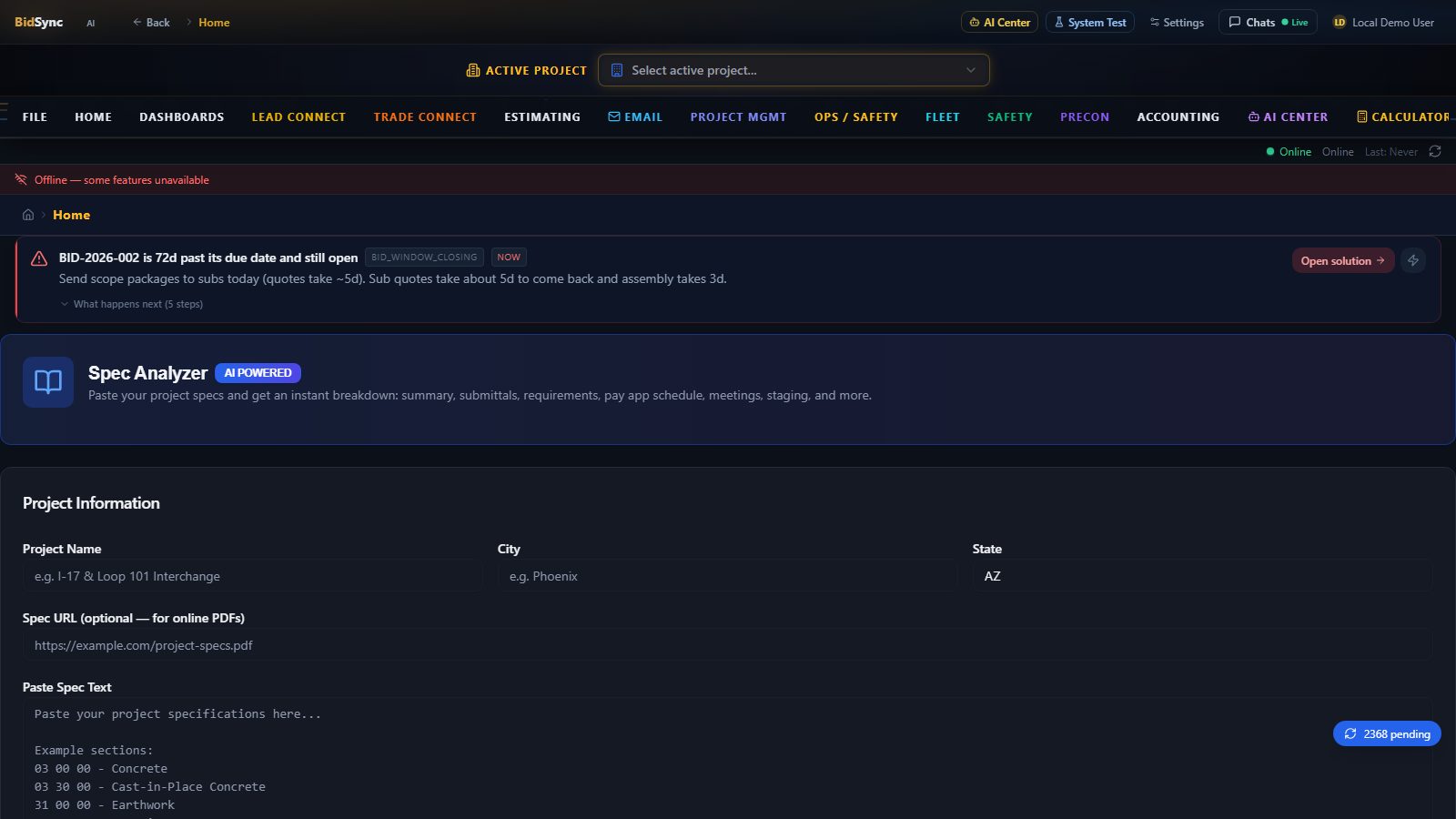Expand What happens next (5 steps)
Image resolution: width=1456 pixels, height=819 pixels.
pyautogui.click(x=132, y=304)
